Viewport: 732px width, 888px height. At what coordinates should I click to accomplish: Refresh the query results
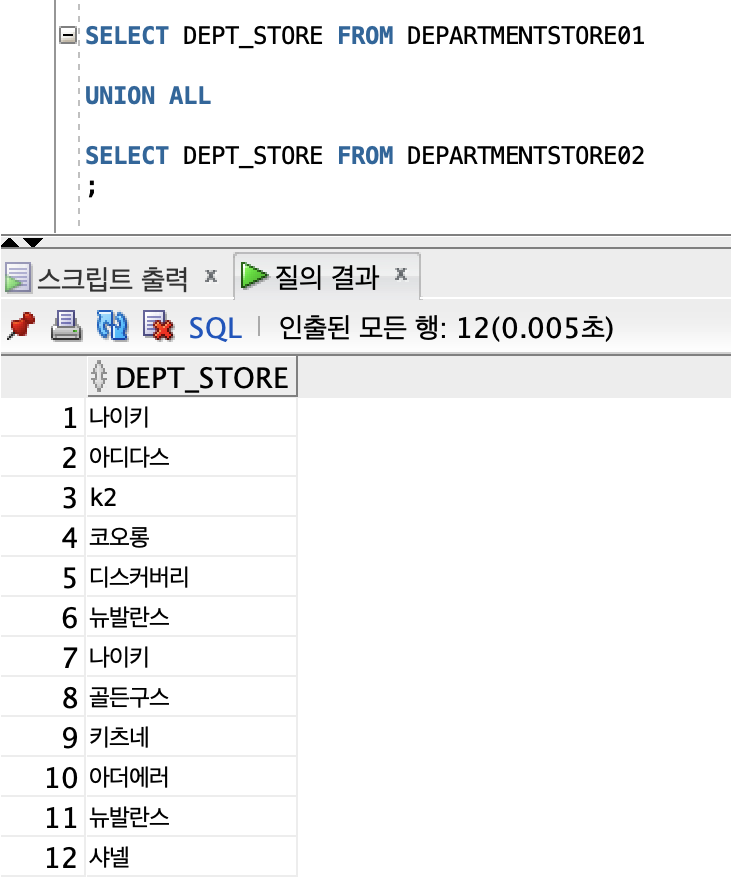(112, 326)
